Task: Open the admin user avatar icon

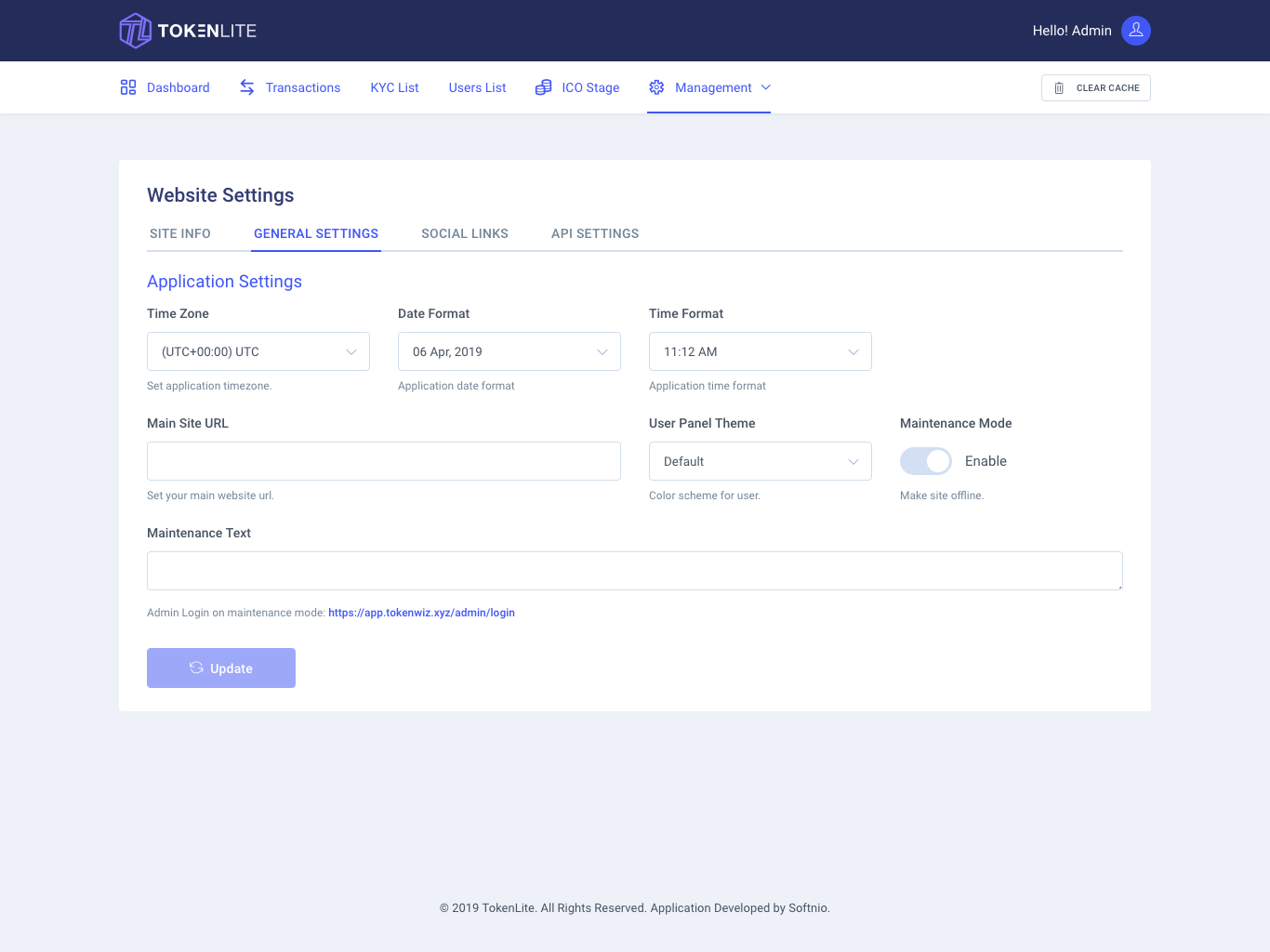Action: click(1135, 31)
